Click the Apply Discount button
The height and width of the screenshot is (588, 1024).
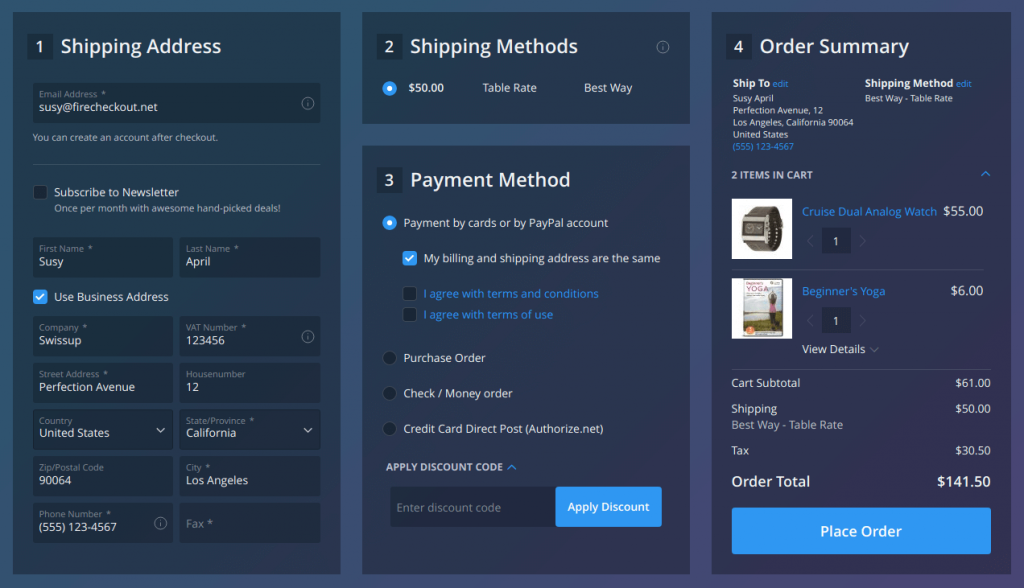608,507
